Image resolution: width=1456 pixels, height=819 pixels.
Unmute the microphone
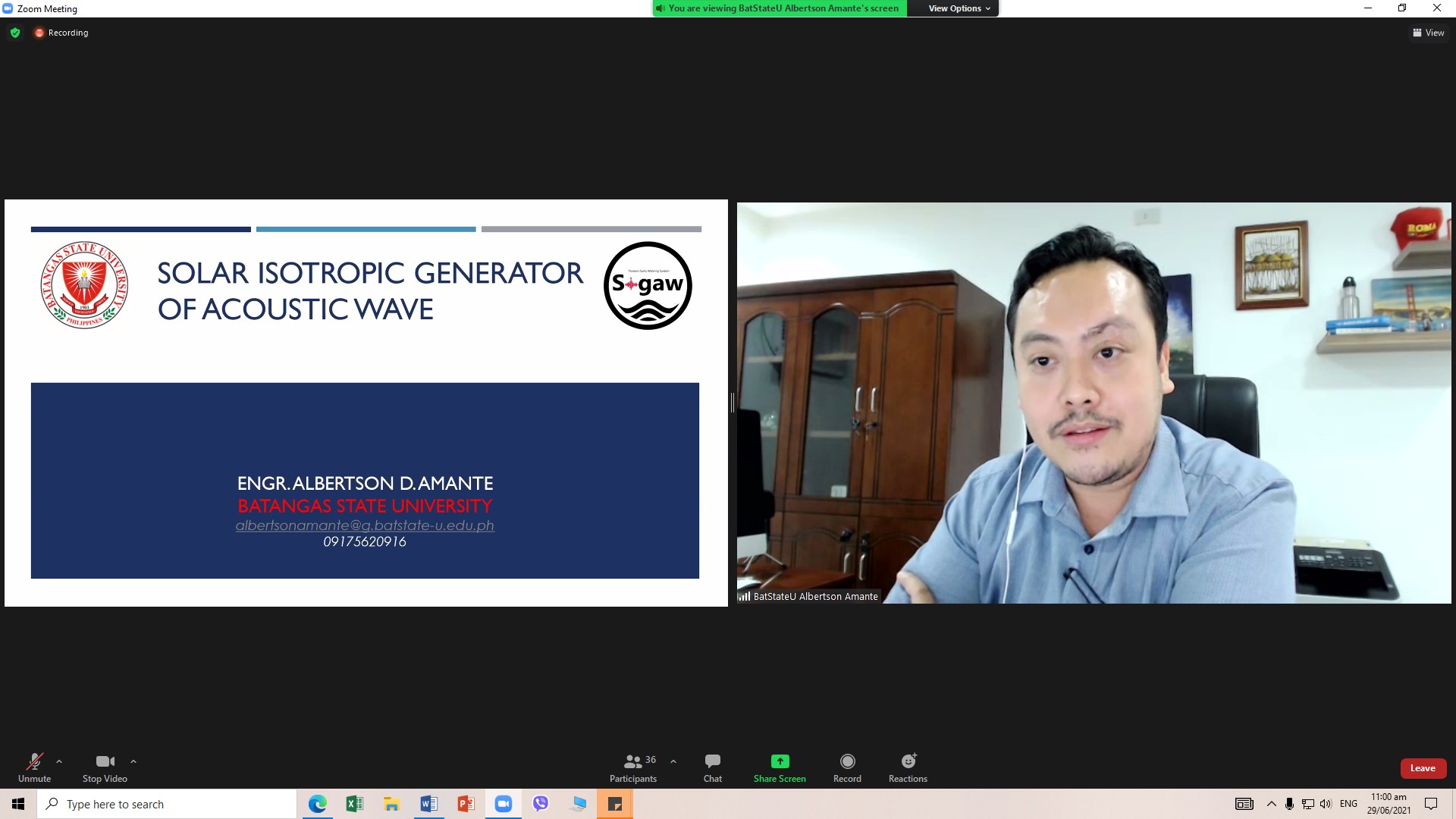[34, 767]
